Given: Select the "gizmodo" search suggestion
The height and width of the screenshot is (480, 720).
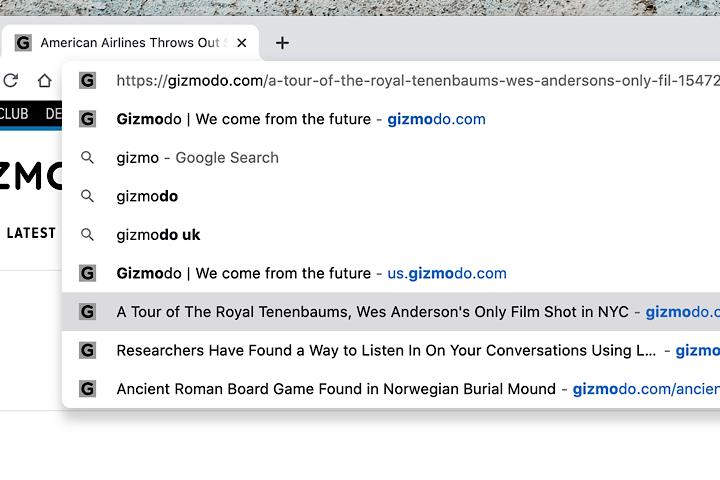Looking at the screenshot, I should [x=147, y=196].
